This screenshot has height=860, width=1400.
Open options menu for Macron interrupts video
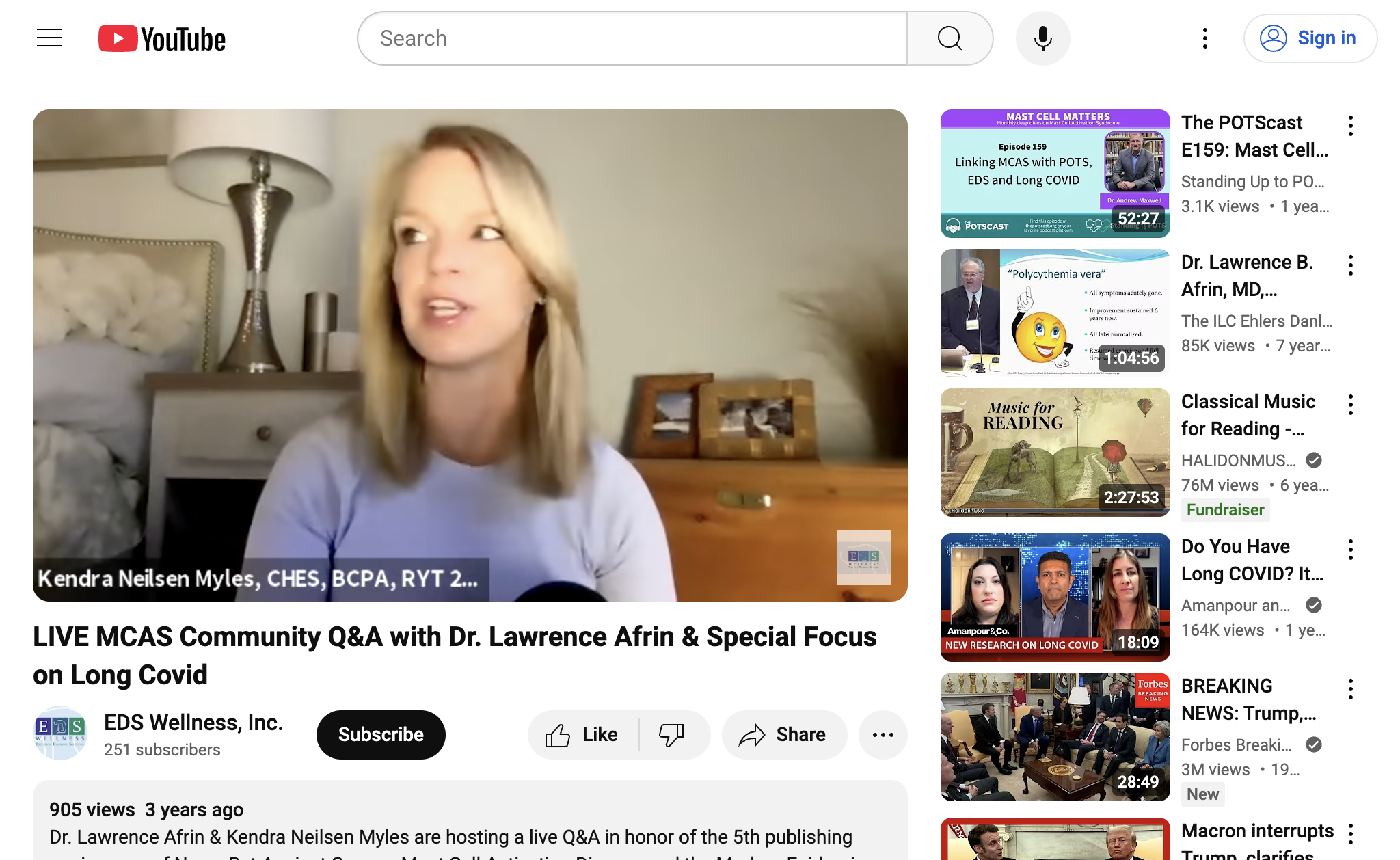point(1351,834)
